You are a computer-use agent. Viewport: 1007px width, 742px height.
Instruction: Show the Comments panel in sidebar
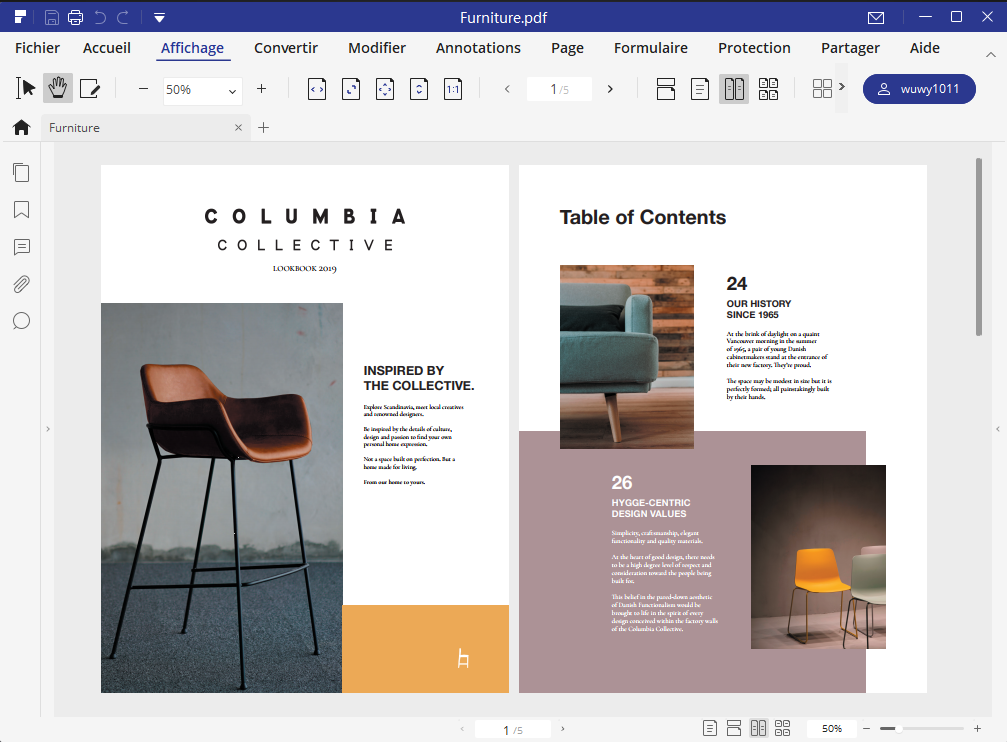pos(21,247)
